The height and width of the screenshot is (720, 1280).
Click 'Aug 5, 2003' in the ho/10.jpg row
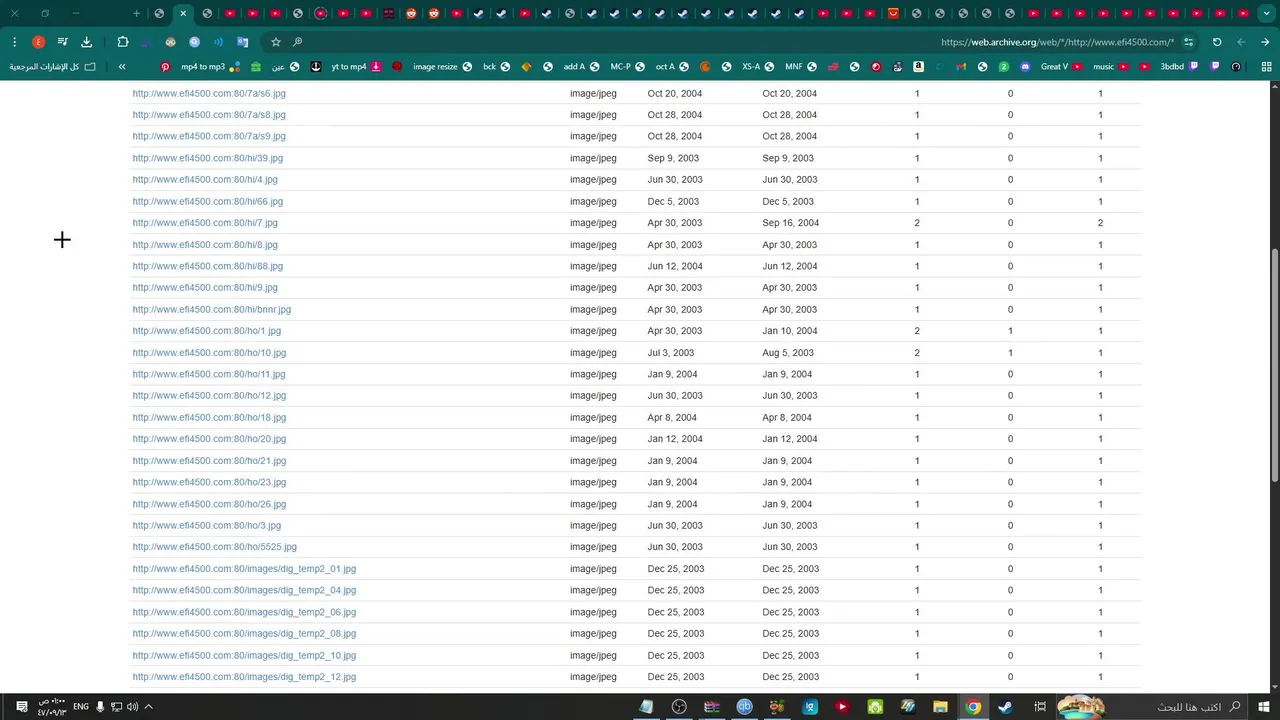point(788,353)
